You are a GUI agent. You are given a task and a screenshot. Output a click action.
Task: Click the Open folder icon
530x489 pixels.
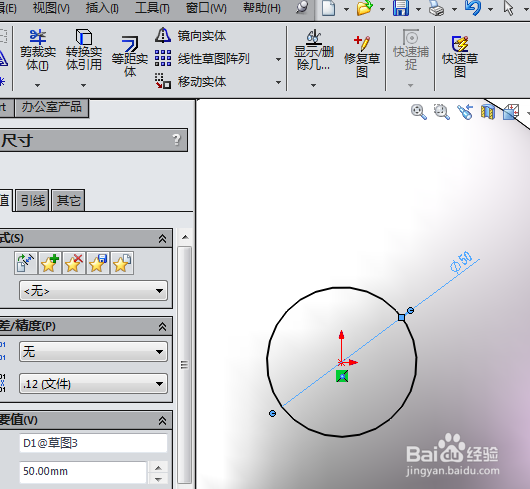(x=365, y=8)
